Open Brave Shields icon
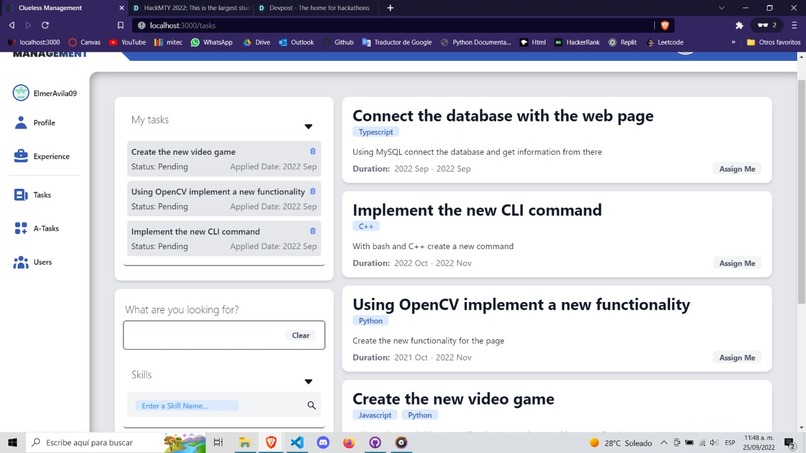806x453 pixels. [665, 25]
